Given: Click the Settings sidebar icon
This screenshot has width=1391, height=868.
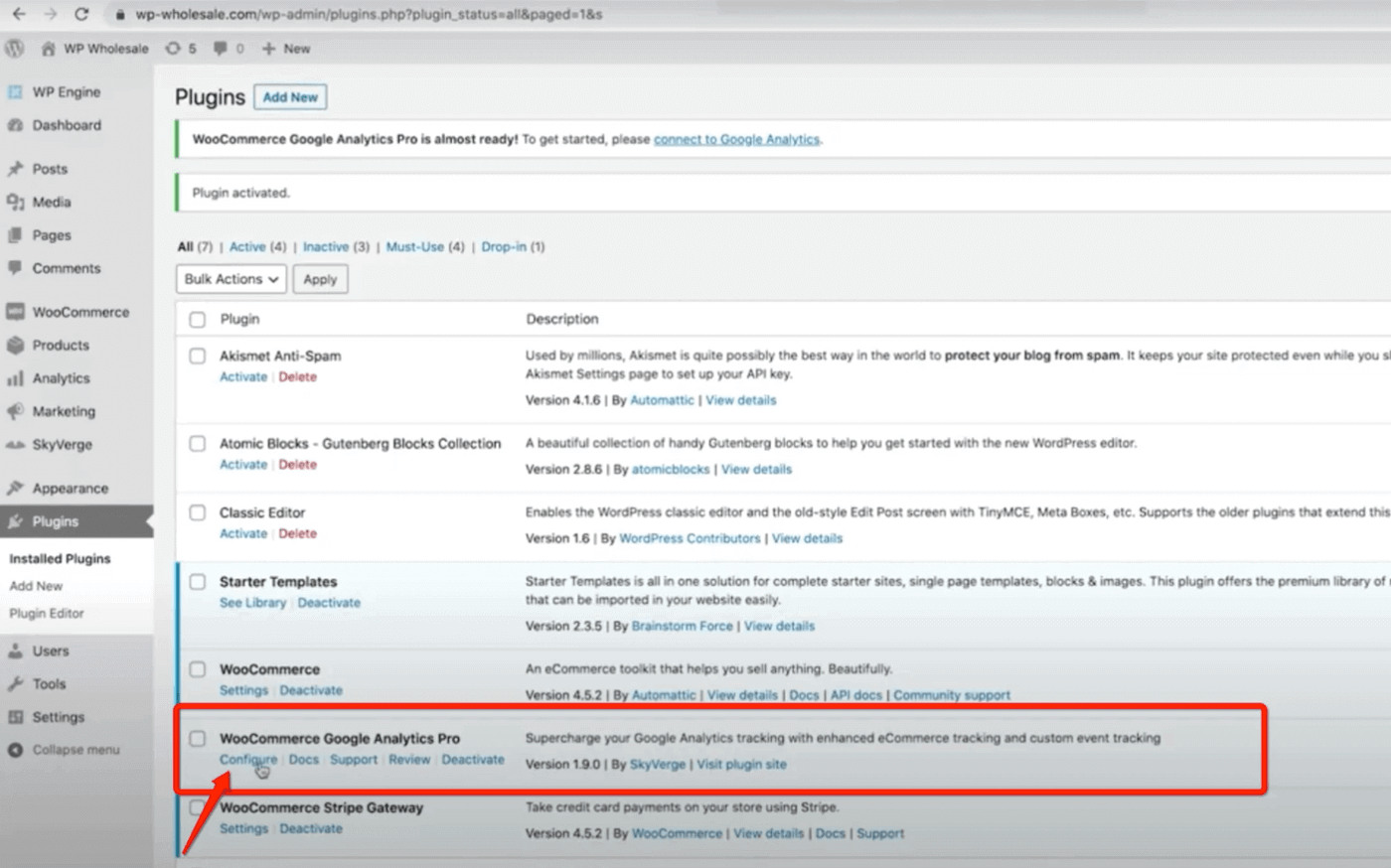Looking at the screenshot, I should pyautogui.click(x=15, y=717).
